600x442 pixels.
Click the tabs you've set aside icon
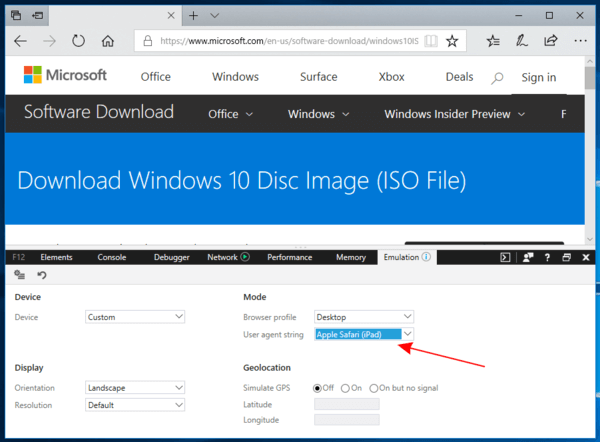pos(16,16)
